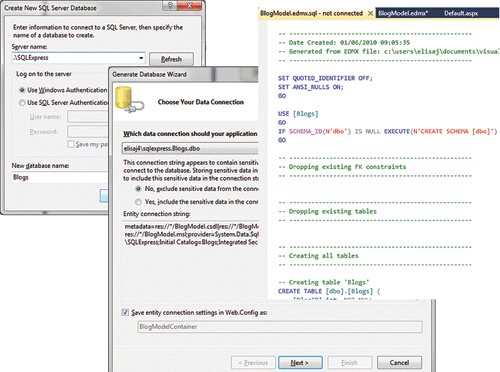Toggle Save entity connection settings in Web.Config checkbox
Screen dimensions: 500x372
pyautogui.click(x=125, y=312)
